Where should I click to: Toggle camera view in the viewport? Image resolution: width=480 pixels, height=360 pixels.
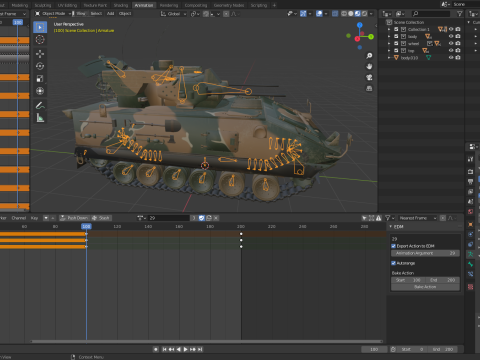click(x=369, y=77)
